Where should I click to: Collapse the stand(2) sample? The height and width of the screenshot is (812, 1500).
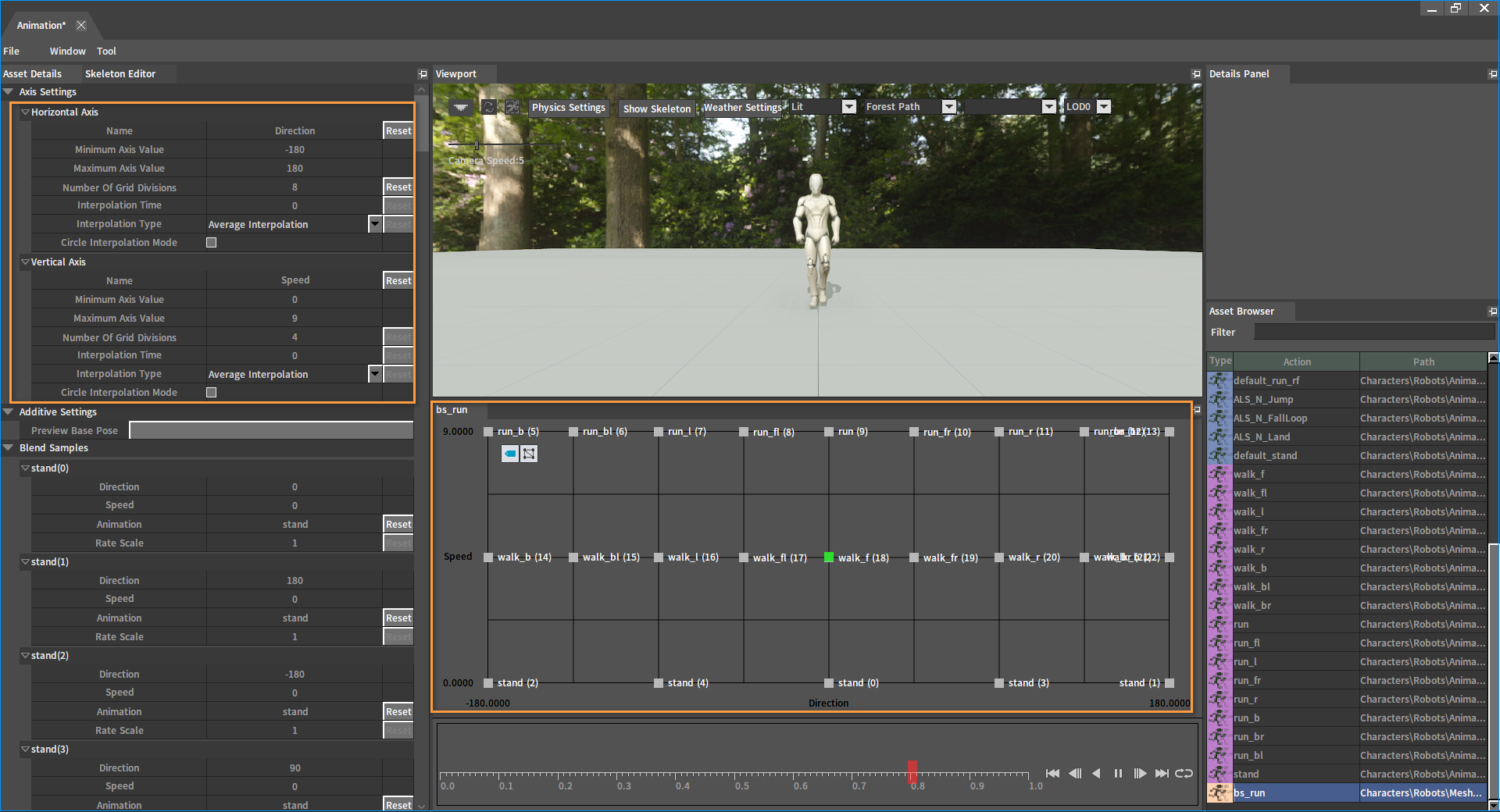click(x=25, y=655)
